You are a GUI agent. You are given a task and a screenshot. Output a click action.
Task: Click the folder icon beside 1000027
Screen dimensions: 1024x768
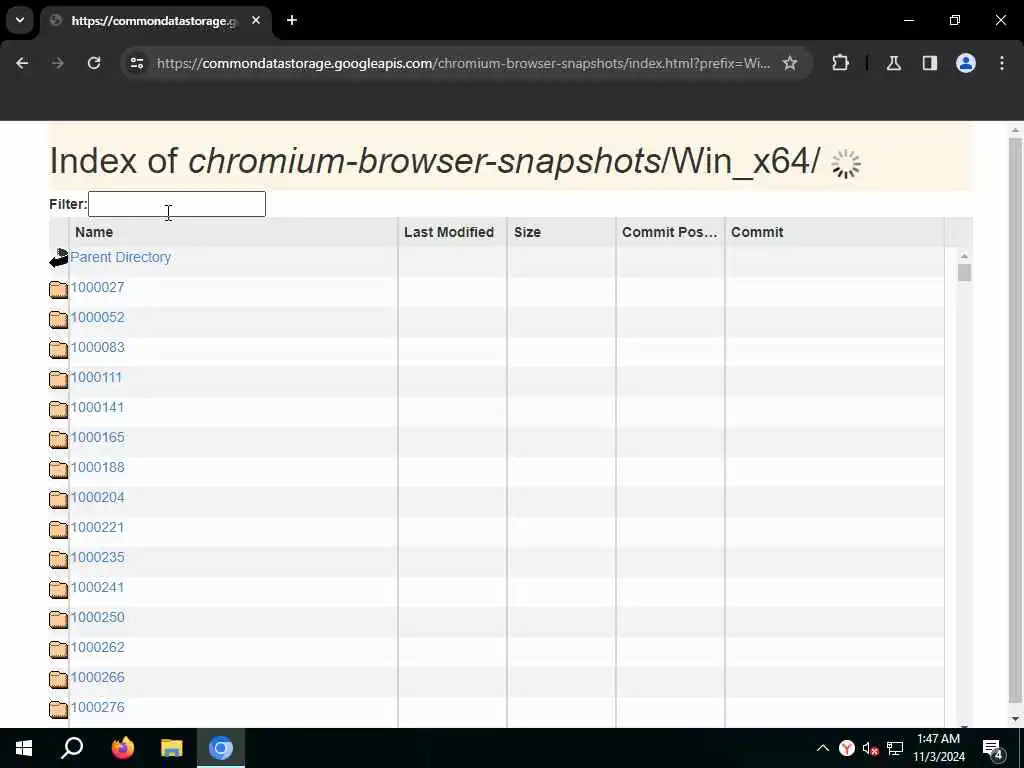[59, 289]
